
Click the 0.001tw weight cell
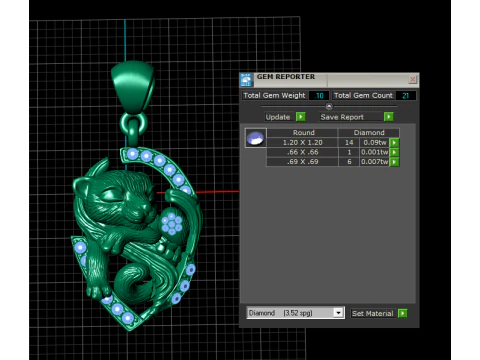pos(375,152)
